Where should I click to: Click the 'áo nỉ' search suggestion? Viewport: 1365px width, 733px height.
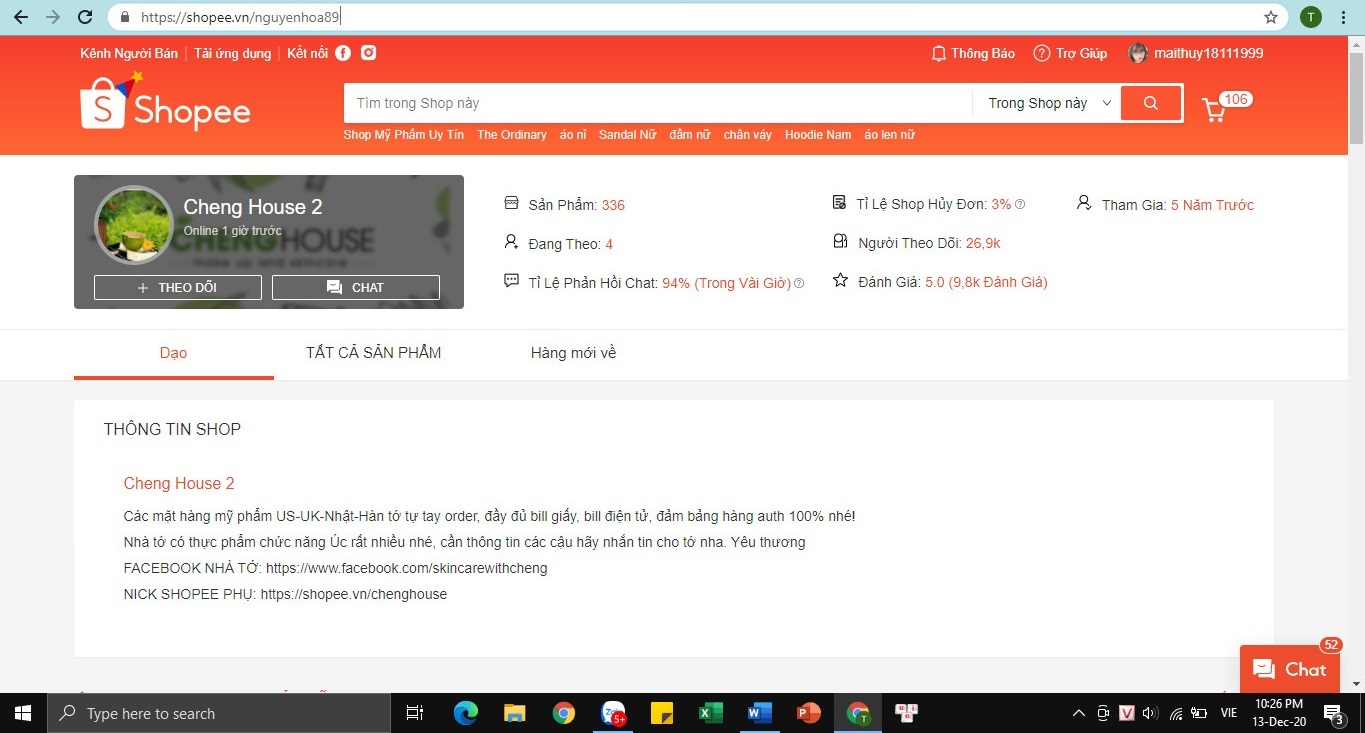coord(573,135)
